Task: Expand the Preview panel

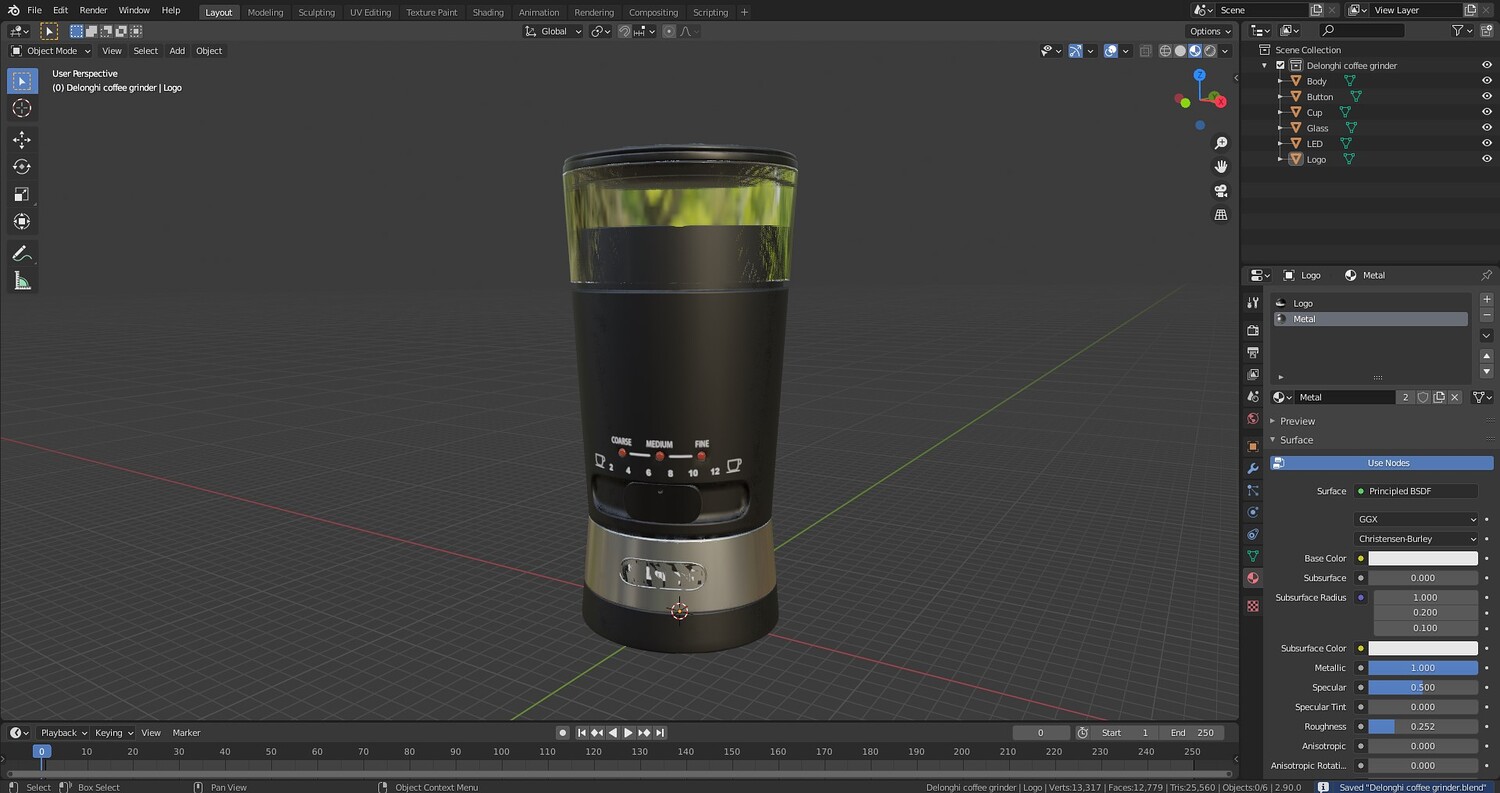Action: click(1297, 421)
